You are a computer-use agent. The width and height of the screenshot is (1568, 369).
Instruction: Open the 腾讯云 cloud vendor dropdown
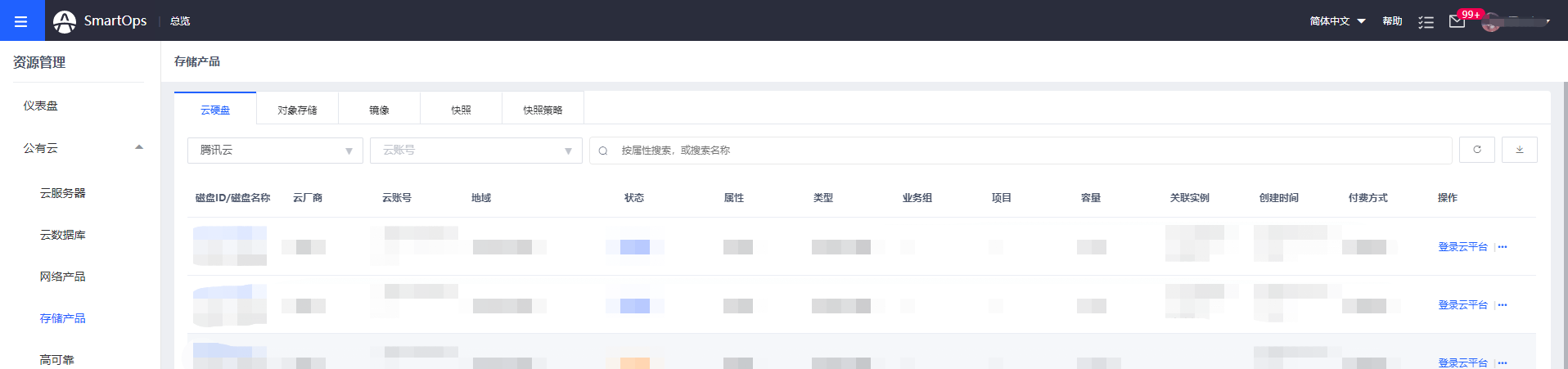[x=275, y=151]
